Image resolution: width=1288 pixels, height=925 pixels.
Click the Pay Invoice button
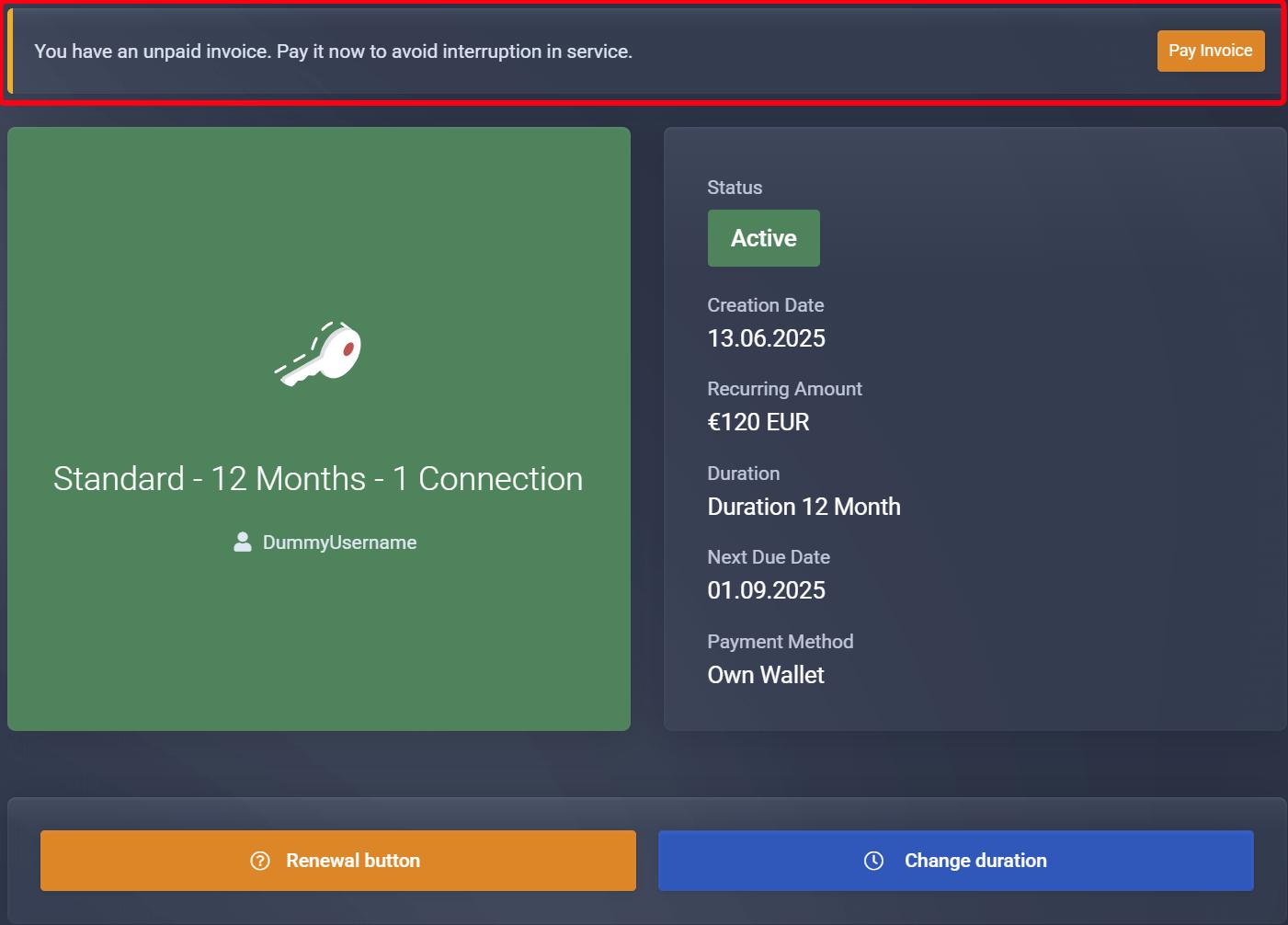coord(1210,51)
